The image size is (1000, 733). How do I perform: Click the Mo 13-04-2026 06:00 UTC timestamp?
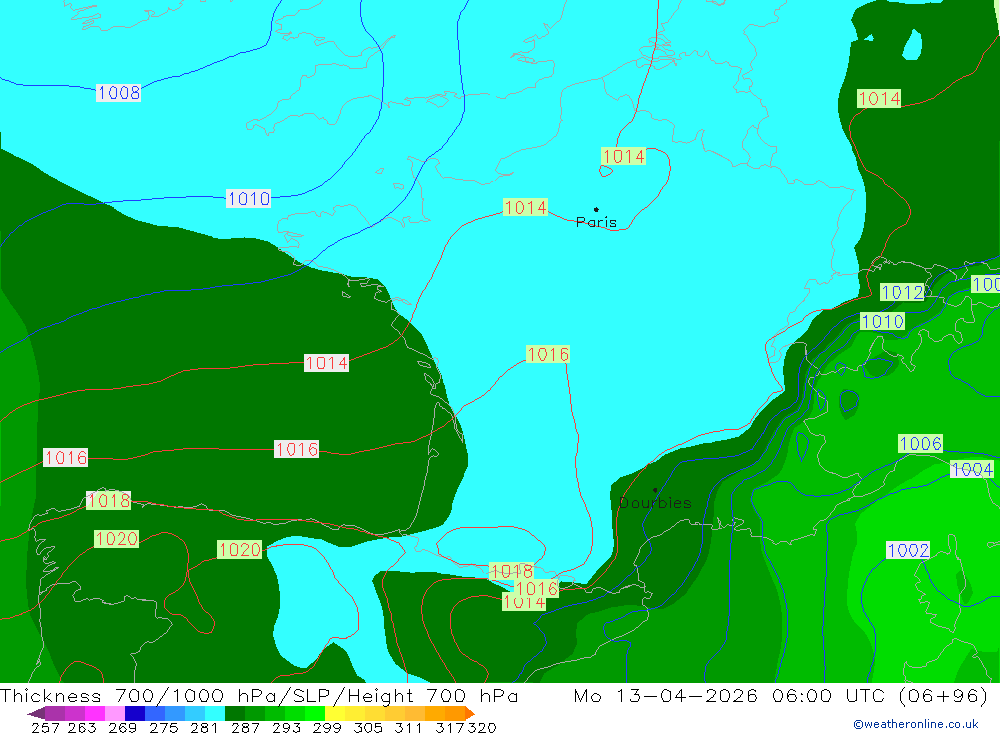point(781,695)
